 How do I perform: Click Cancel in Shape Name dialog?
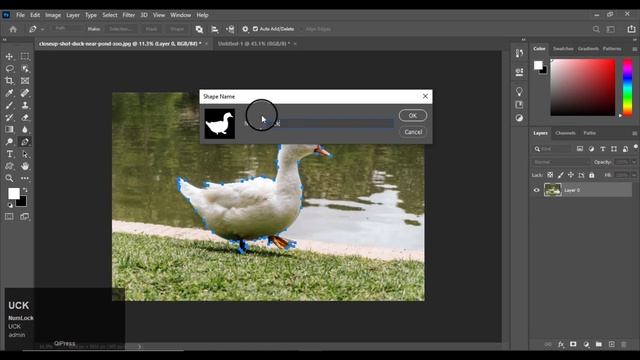(413, 132)
